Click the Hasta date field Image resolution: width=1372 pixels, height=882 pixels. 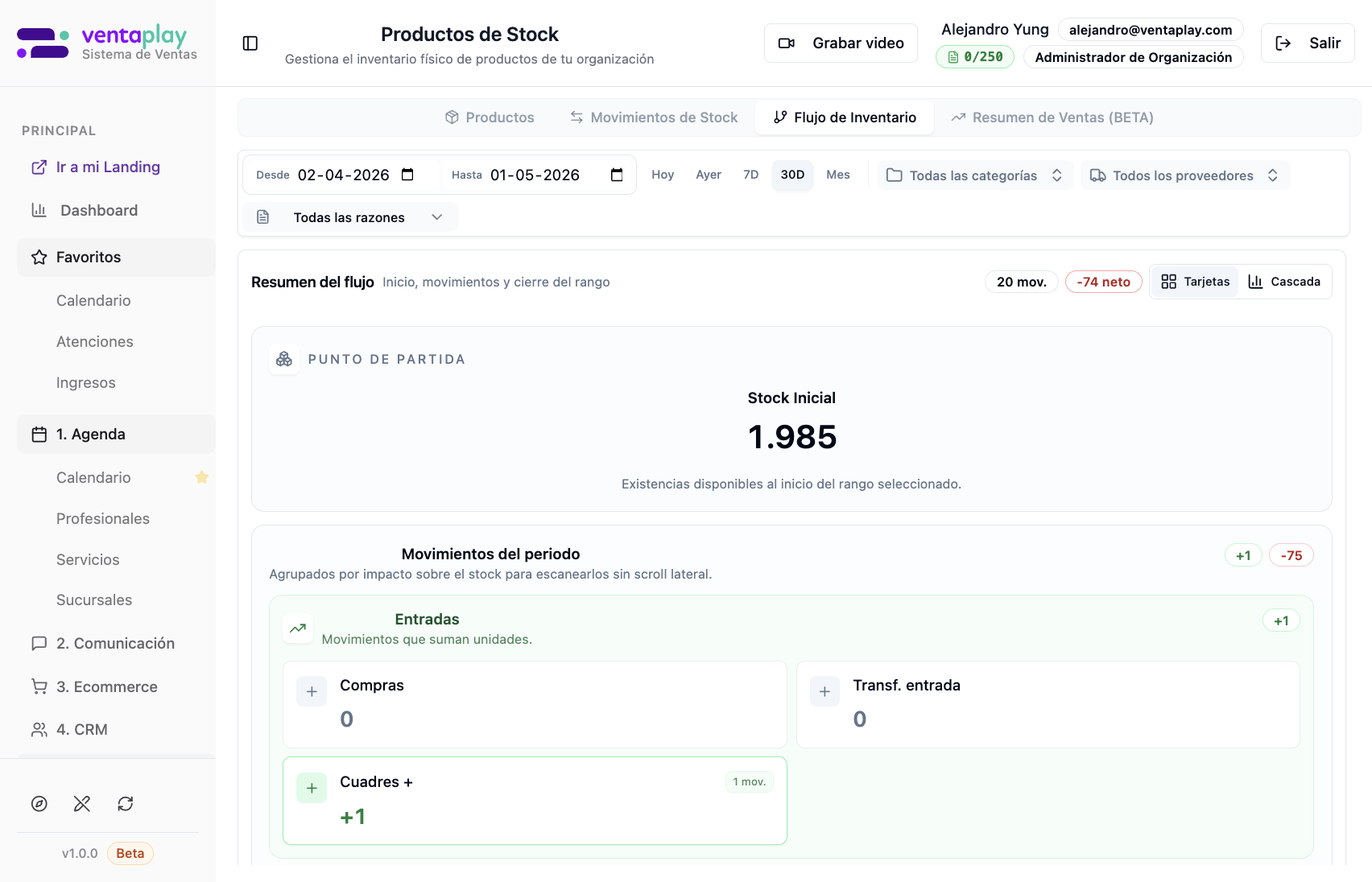click(x=537, y=175)
